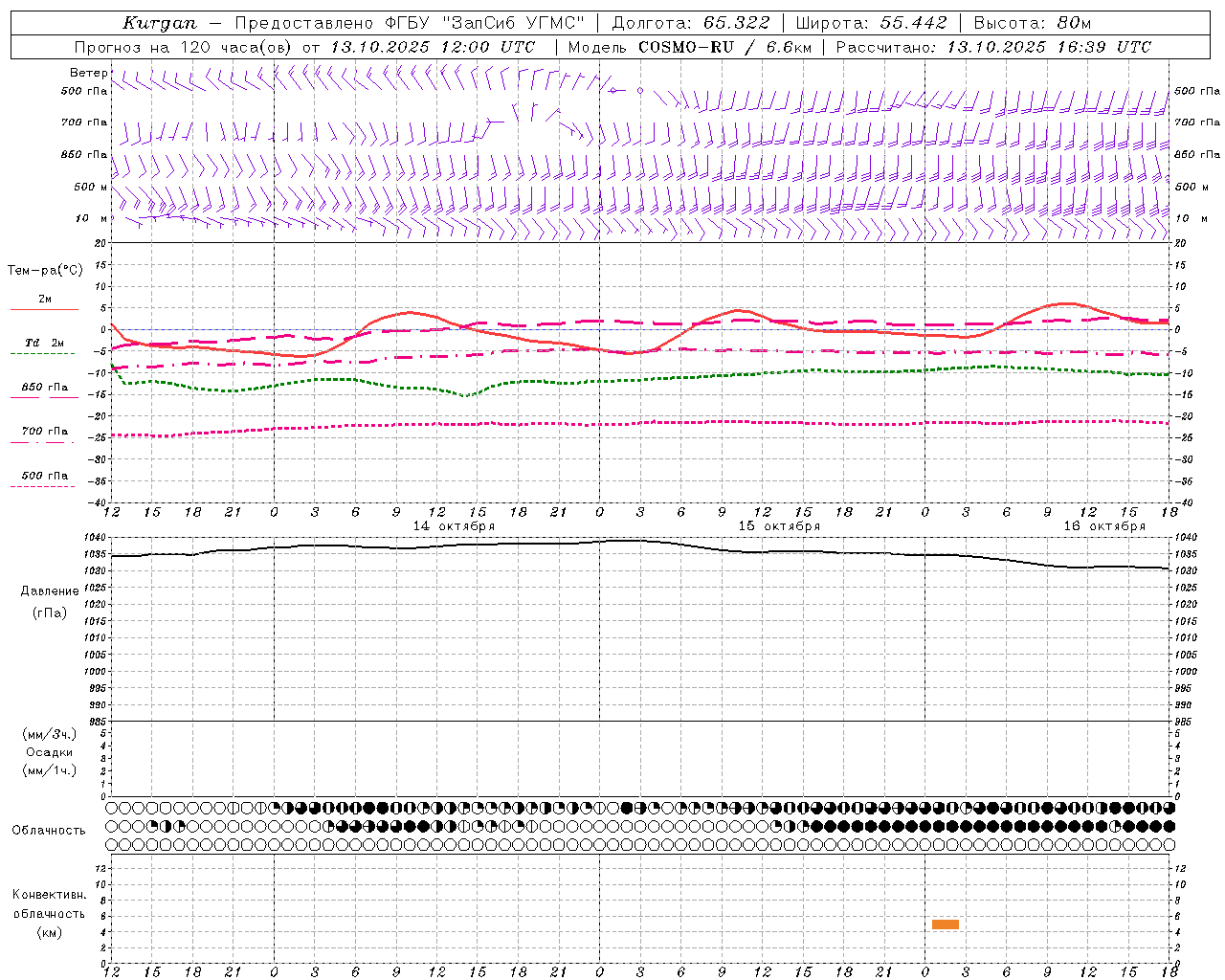
Task: Click the Конвективн. label of convective cloud panel
Action: pyautogui.click(x=49, y=895)
